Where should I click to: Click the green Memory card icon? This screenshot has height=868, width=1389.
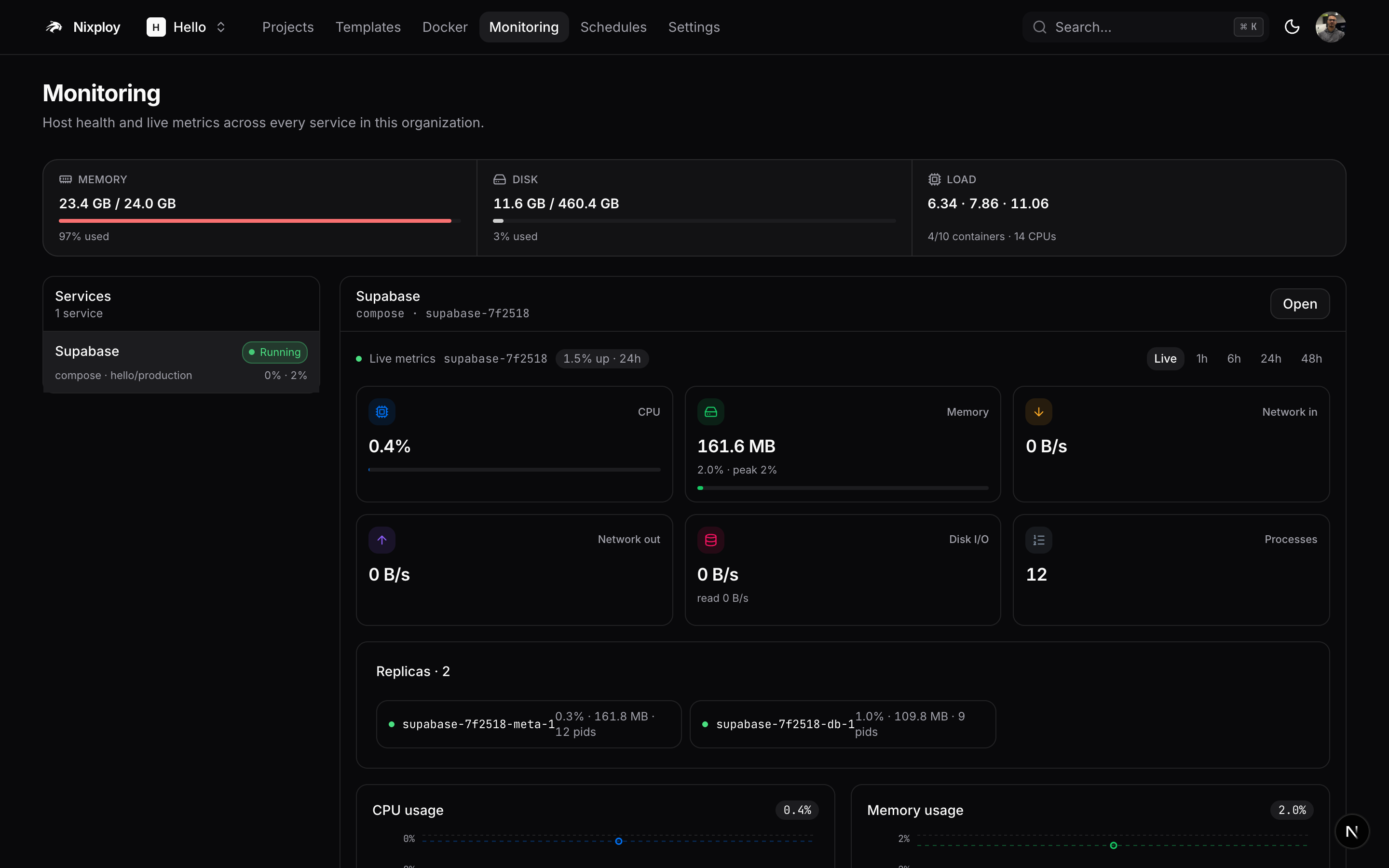[710, 412]
